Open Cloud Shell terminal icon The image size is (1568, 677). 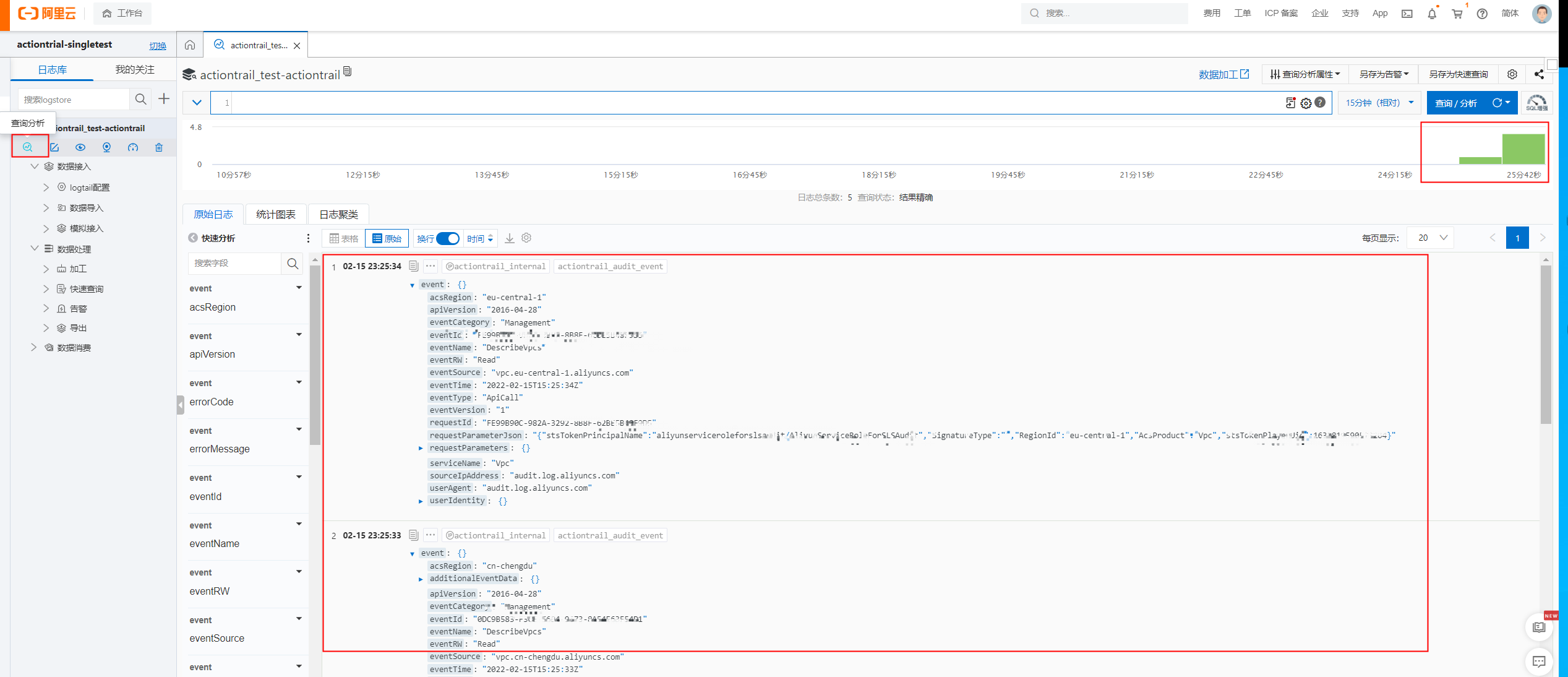pos(1407,13)
